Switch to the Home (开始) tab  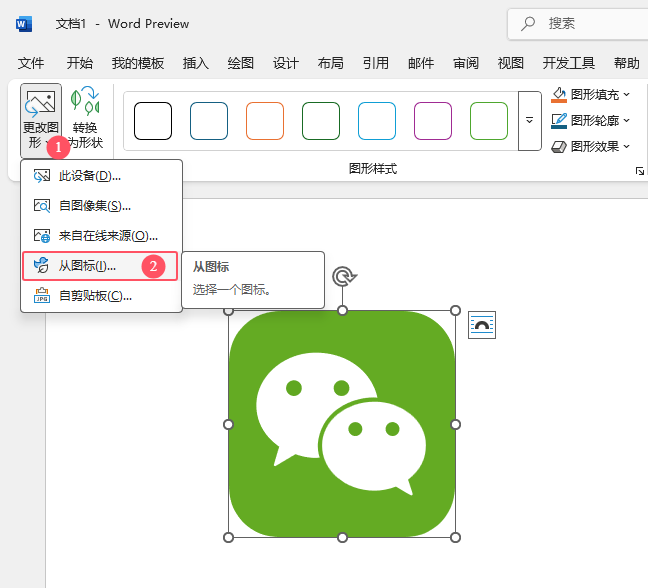(80, 63)
